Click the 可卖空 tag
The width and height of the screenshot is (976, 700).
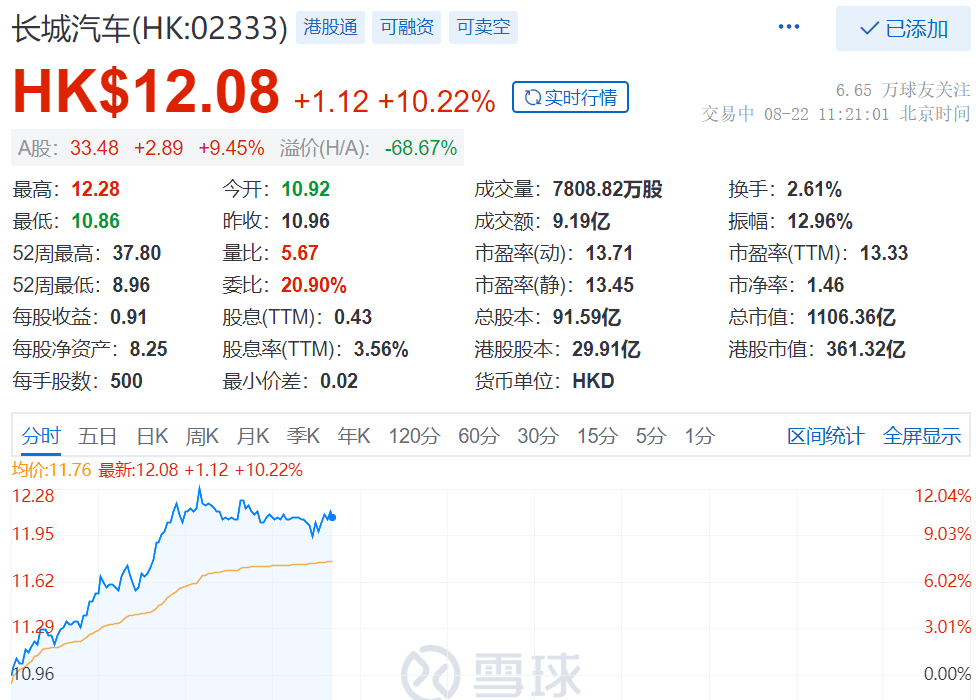(483, 27)
